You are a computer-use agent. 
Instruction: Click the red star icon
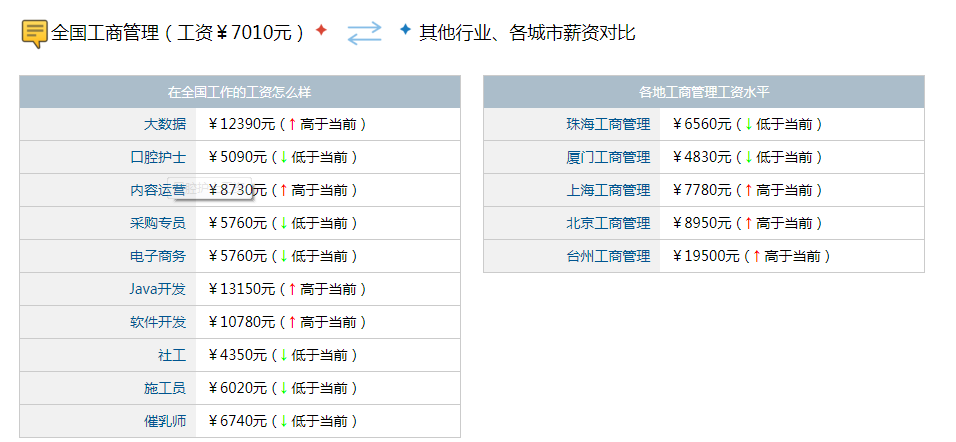[x=321, y=30]
